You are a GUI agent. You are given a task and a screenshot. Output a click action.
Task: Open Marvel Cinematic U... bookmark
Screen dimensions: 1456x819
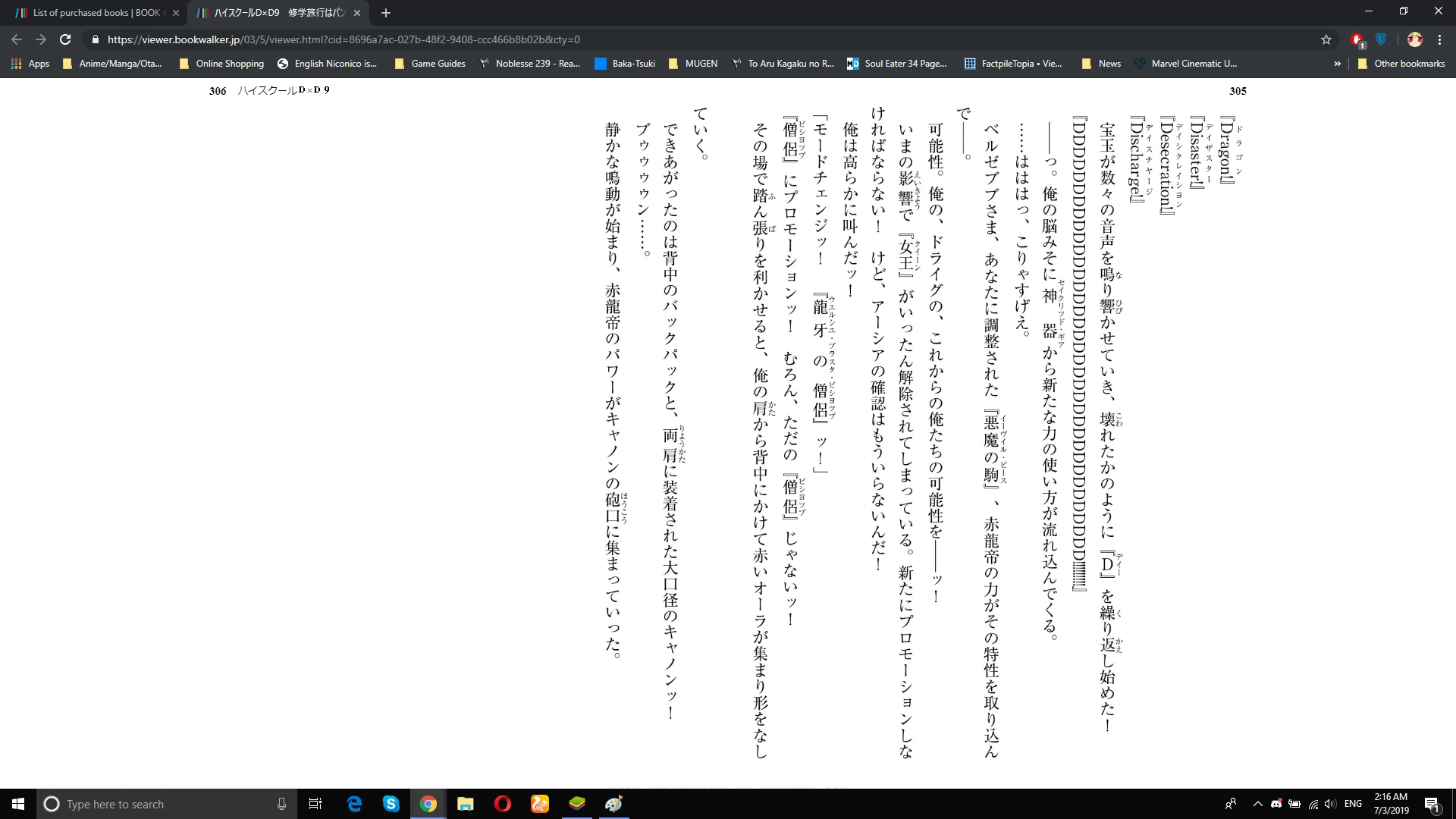click(x=1185, y=64)
